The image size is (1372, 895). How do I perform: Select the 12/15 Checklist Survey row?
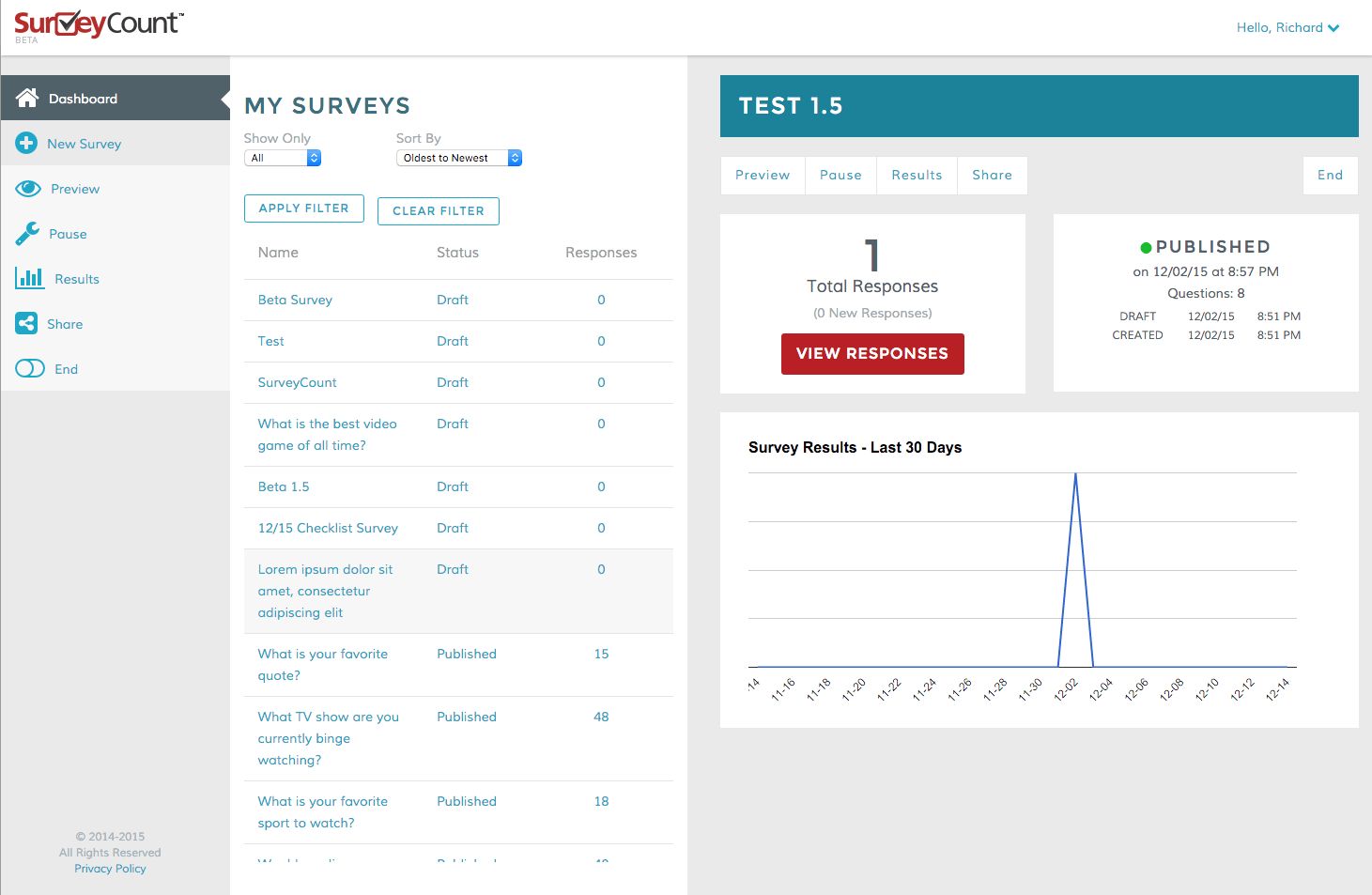327,528
